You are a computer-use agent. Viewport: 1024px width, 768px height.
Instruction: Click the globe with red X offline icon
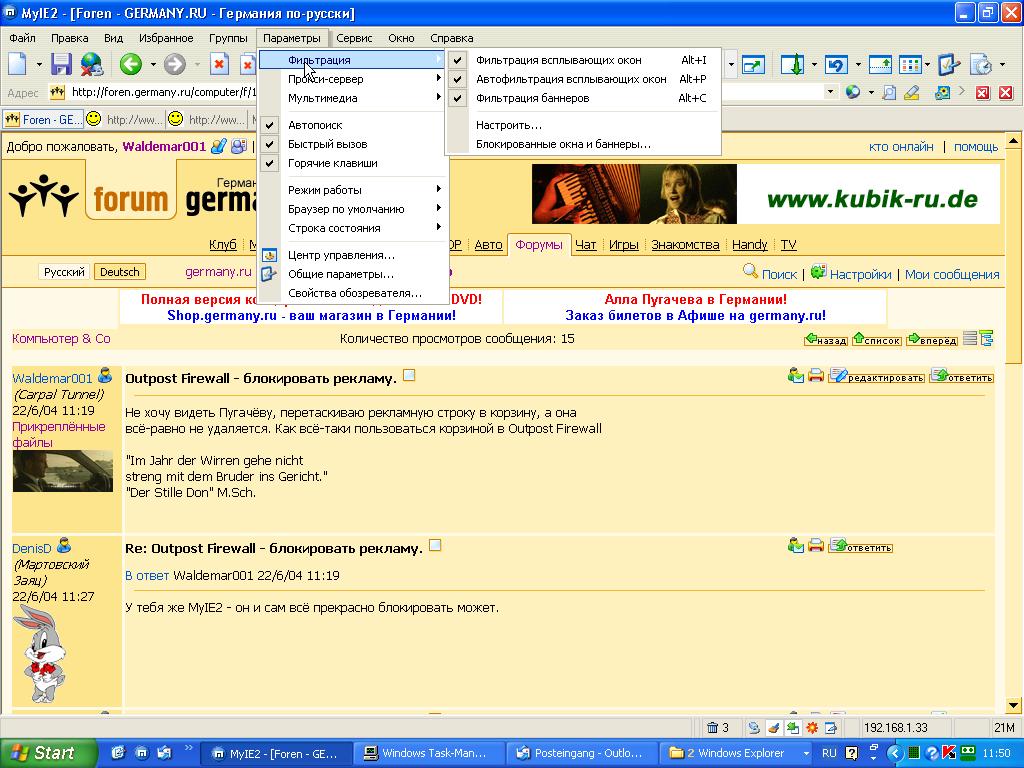pyautogui.click(x=92, y=64)
